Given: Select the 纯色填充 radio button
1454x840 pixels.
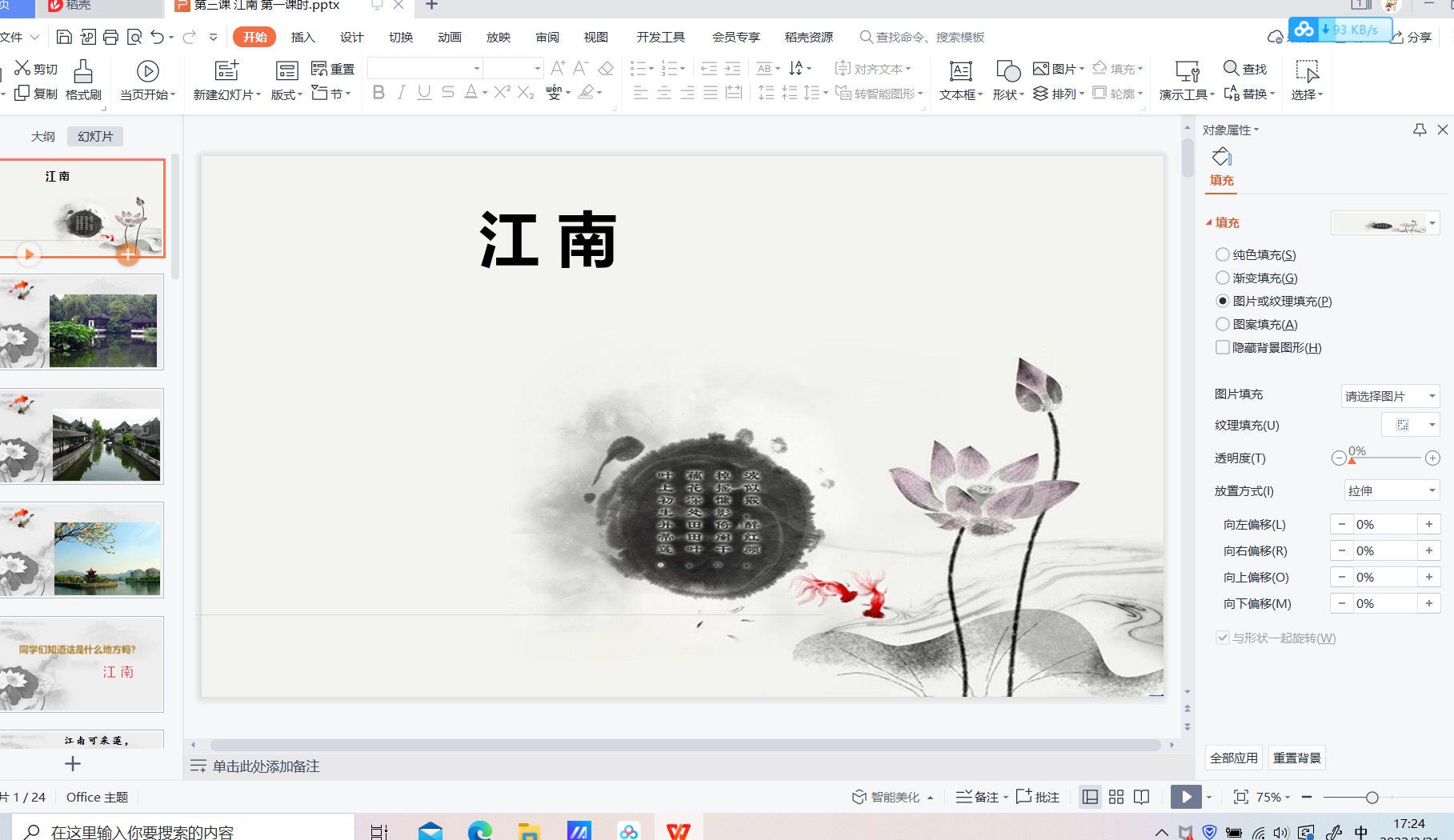Looking at the screenshot, I should [x=1223, y=254].
